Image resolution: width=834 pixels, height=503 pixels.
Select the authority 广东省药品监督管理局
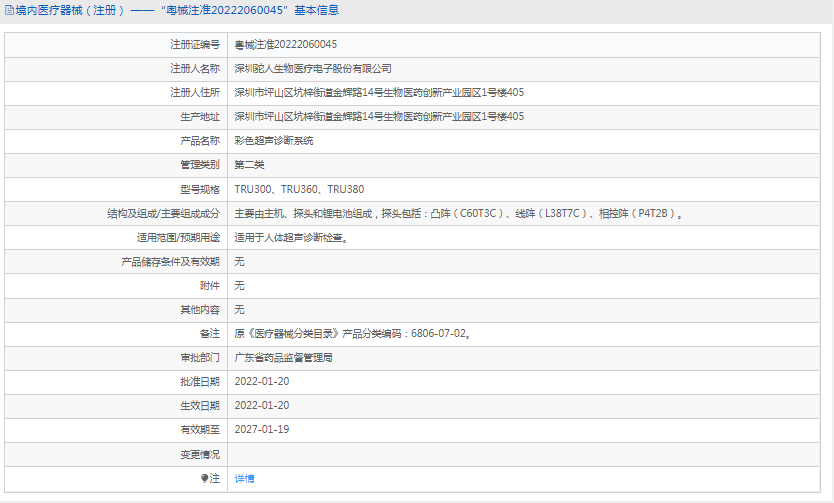(283, 358)
